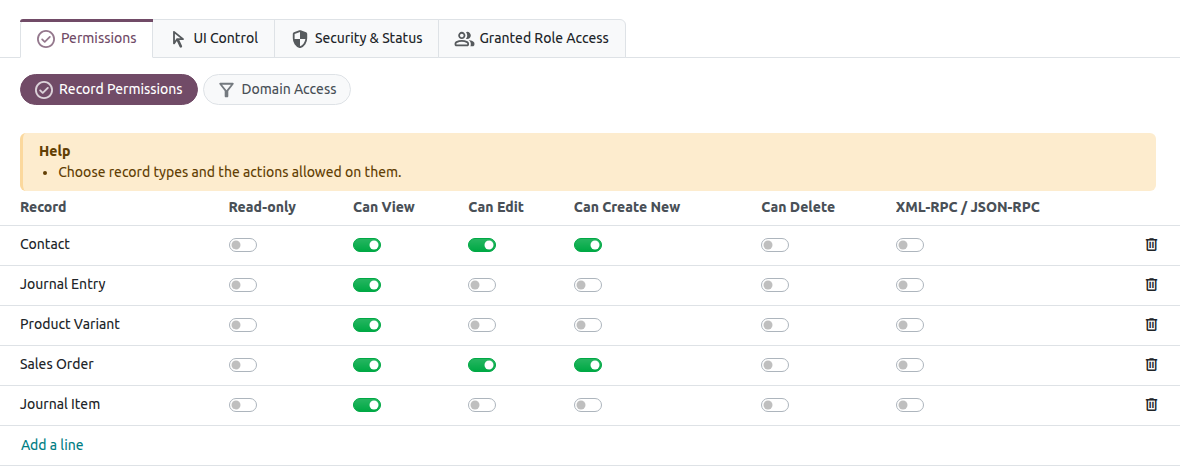Enable XML-RPC / JSON-RPC for Journal Item
This screenshot has height=467, width=1180.
point(910,405)
